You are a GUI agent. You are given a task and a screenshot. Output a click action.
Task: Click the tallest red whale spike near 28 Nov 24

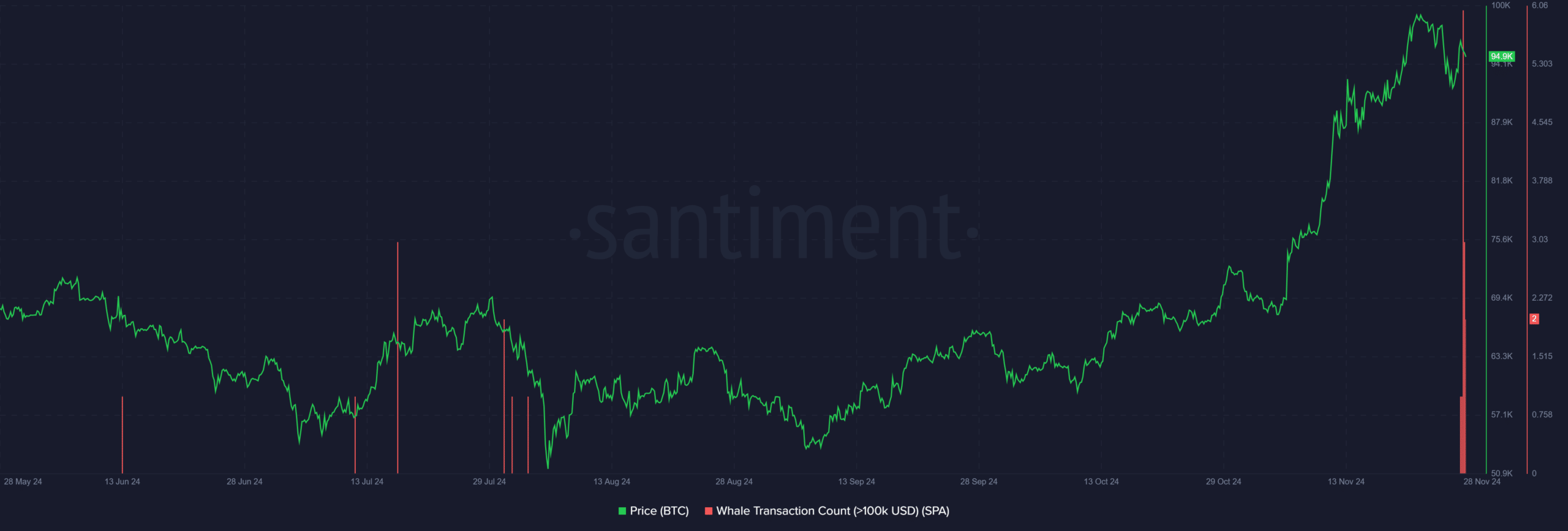point(1463,242)
